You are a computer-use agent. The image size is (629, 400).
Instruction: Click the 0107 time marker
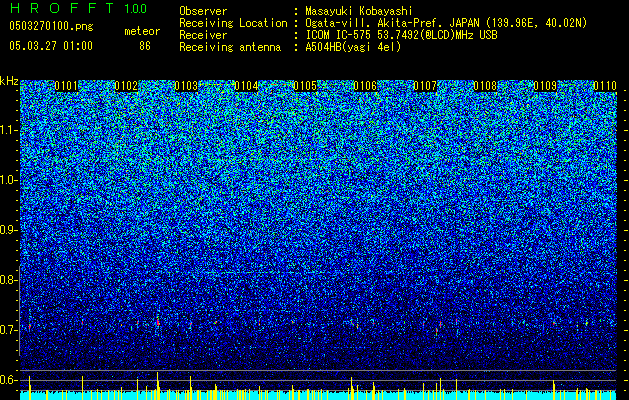point(425,86)
